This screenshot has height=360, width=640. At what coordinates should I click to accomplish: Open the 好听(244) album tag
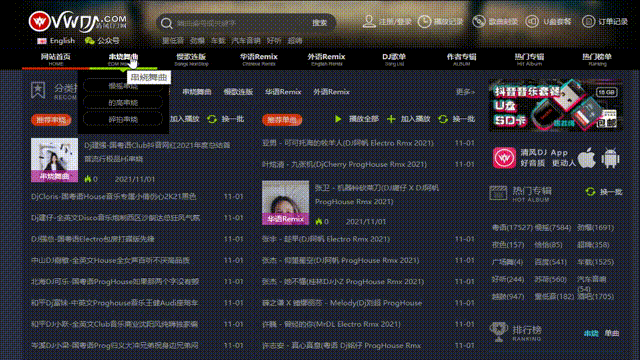coord(508,279)
